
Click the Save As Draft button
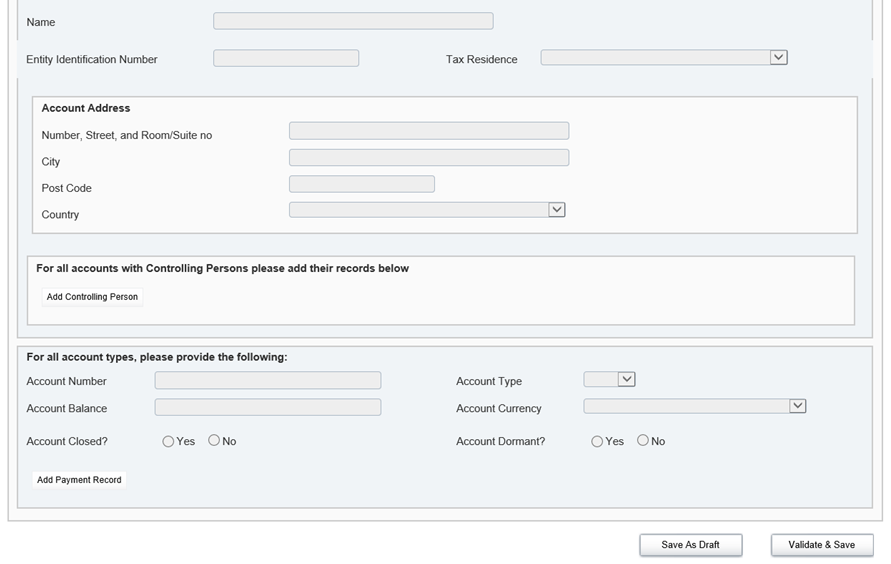(x=691, y=545)
